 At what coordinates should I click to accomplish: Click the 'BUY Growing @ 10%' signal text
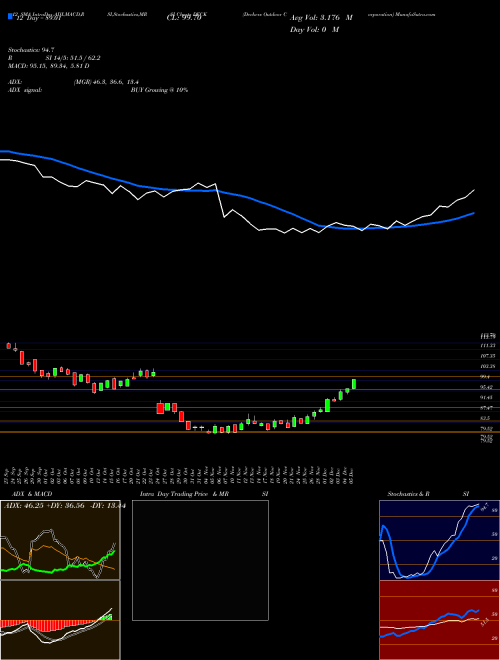click(159, 90)
